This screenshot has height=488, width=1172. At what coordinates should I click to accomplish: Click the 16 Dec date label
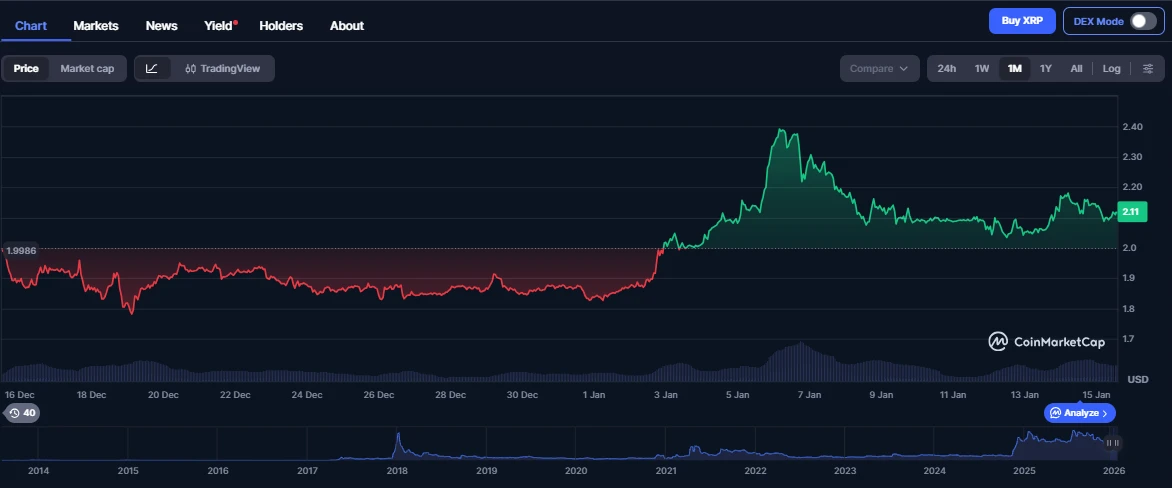pos(19,394)
